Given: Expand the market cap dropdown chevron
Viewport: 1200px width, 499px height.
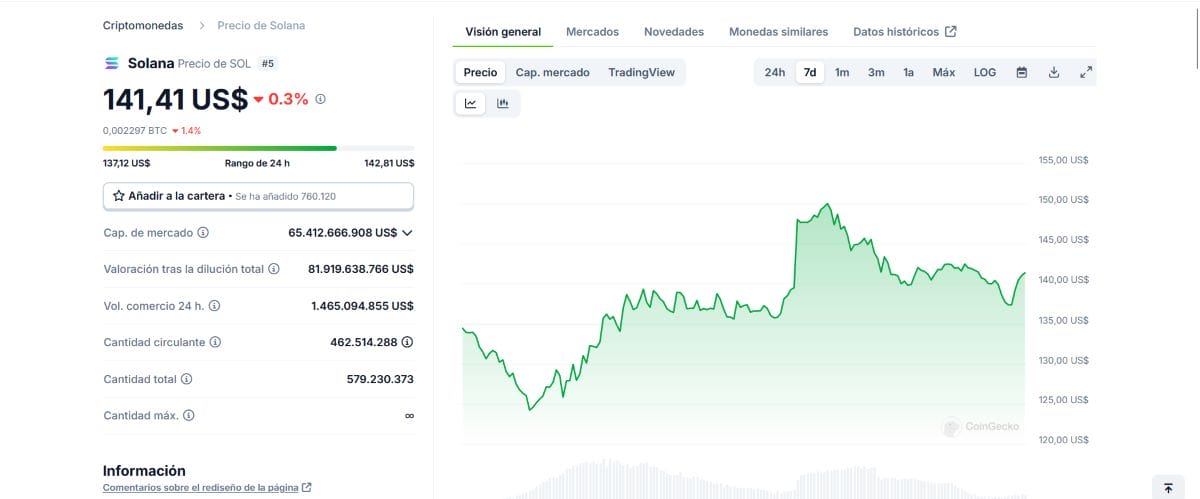Looking at the screenshot, I should pos(407,232).
